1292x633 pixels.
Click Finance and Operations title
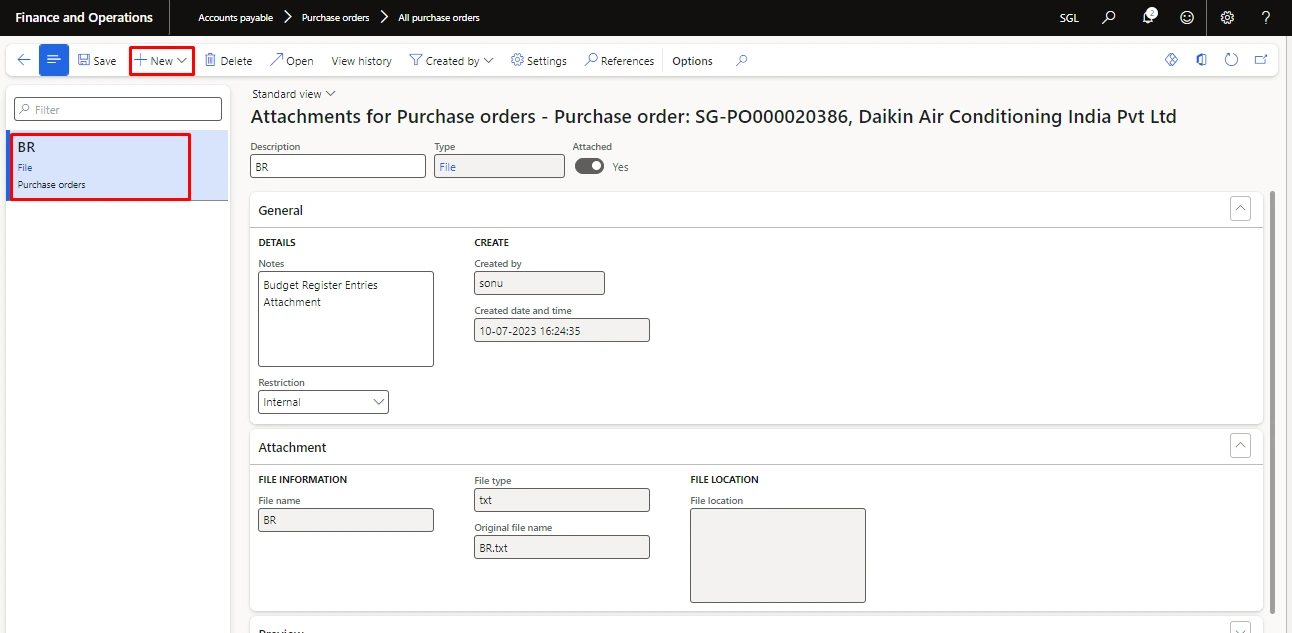[84, 18]
